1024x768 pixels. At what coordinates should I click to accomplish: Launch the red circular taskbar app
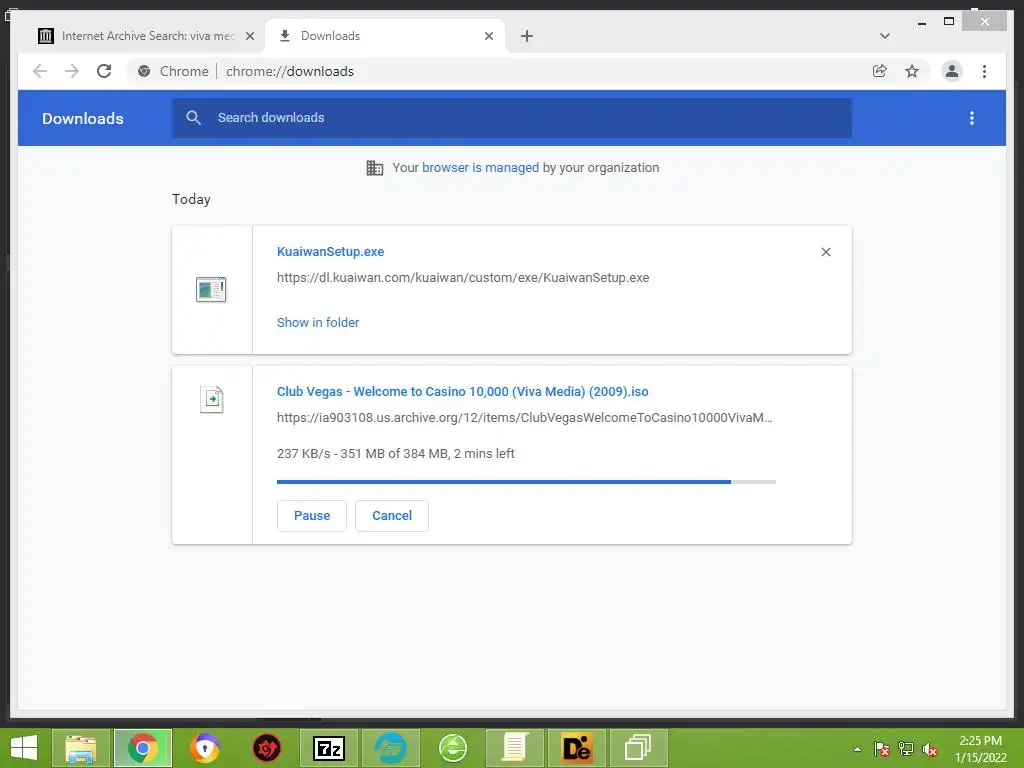point(266,748)
